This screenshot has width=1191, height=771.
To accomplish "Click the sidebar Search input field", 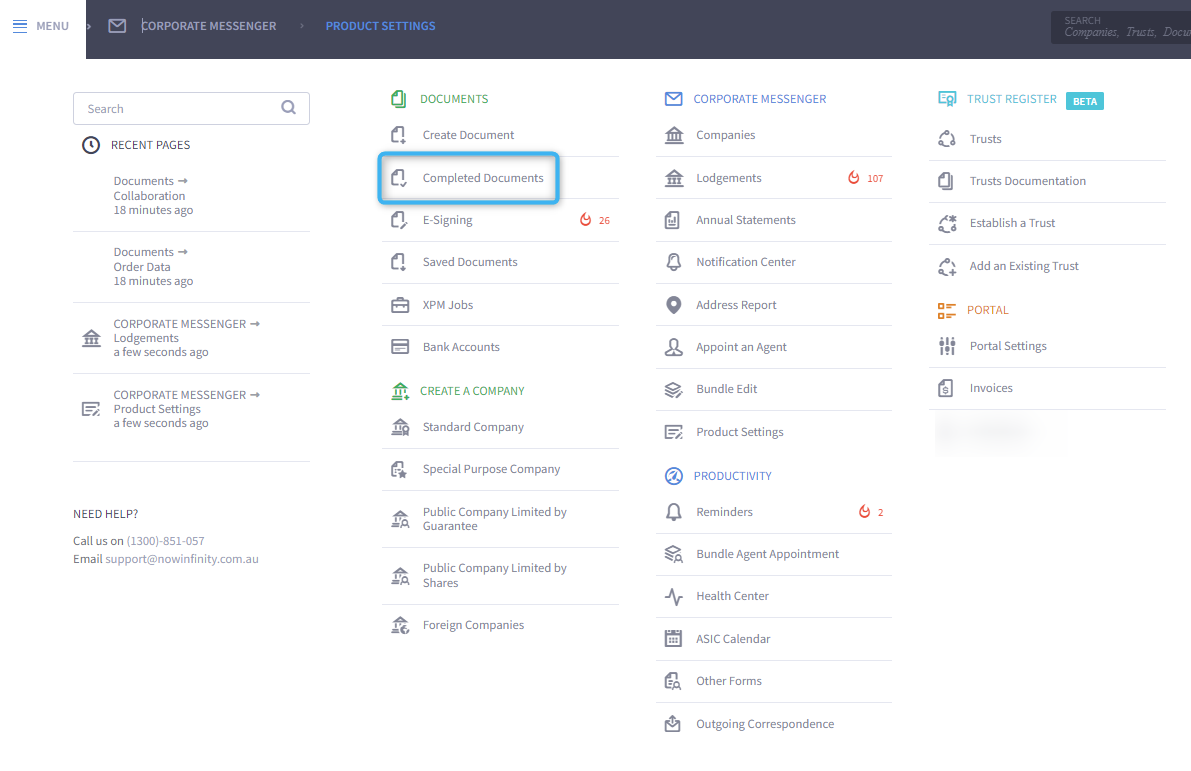I will [191, 109].
